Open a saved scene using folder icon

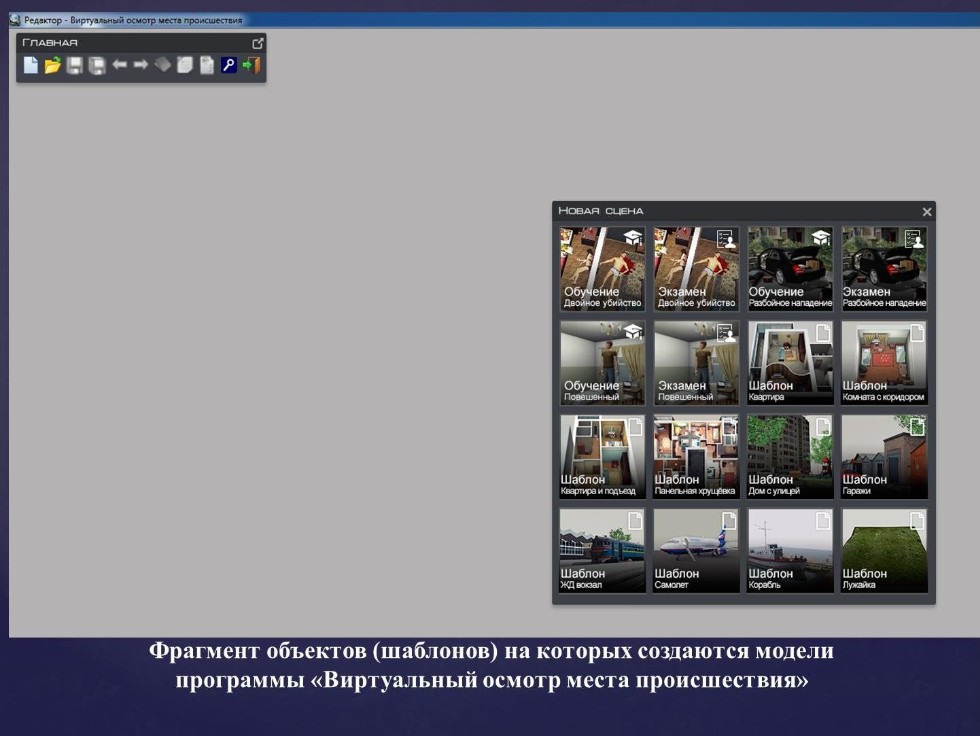coord(51,64)
